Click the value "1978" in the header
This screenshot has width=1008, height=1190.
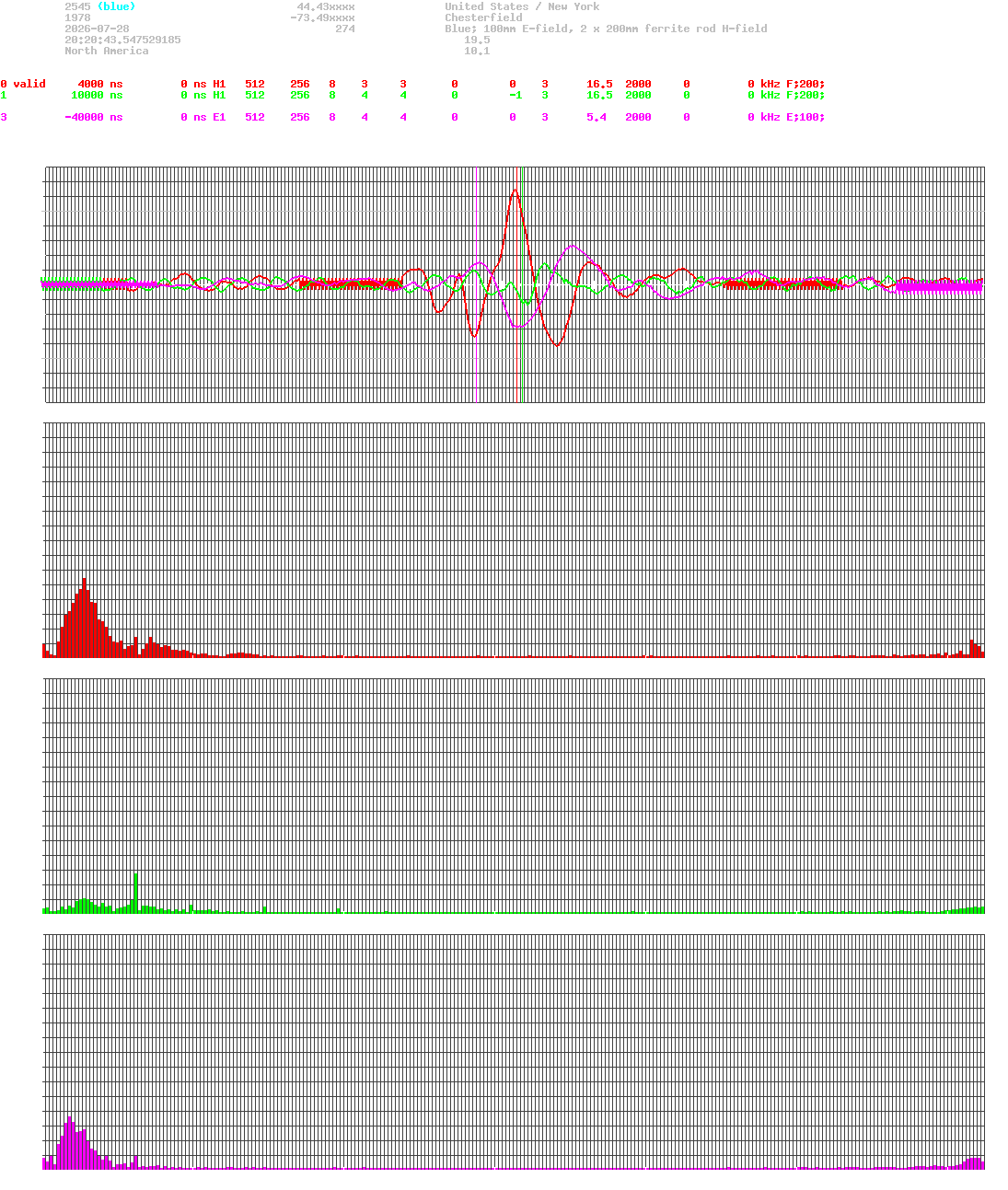77,17
